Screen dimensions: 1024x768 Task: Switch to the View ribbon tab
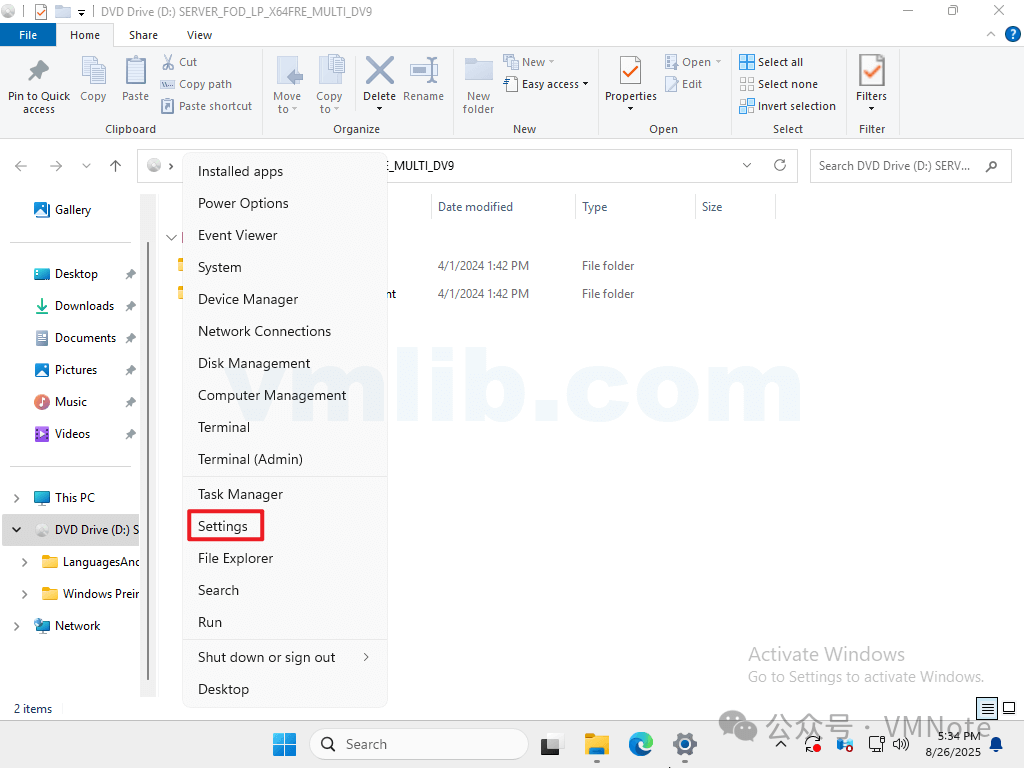(x=199, y=35)
